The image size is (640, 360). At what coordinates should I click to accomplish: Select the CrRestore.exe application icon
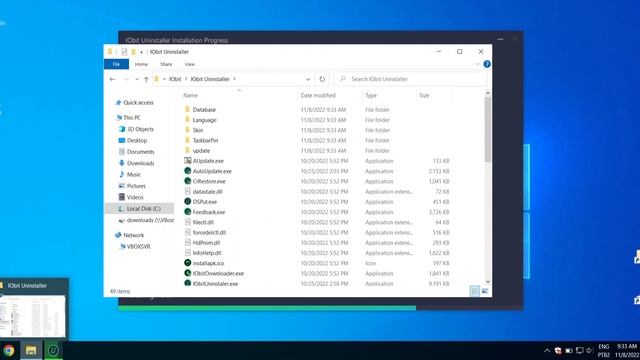(187, 181)
